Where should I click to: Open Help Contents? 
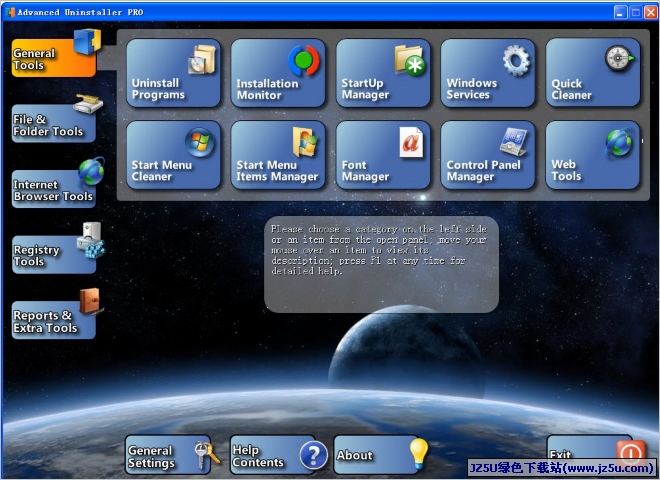coord(273,455)
